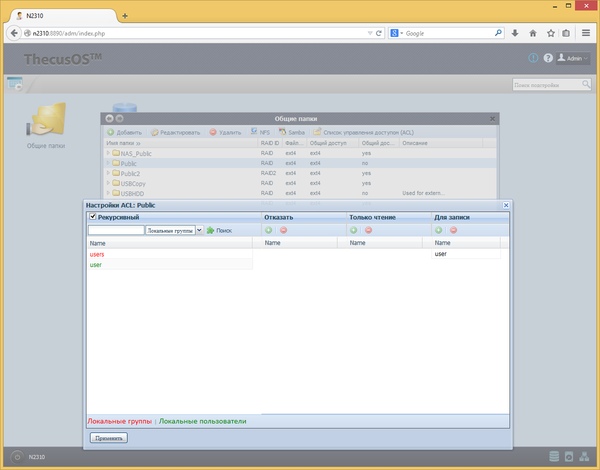600x470 pixels.
Task: Toggle the Рекурсивный checkbox
Action: pyautogui.click(x=93, y=216)
